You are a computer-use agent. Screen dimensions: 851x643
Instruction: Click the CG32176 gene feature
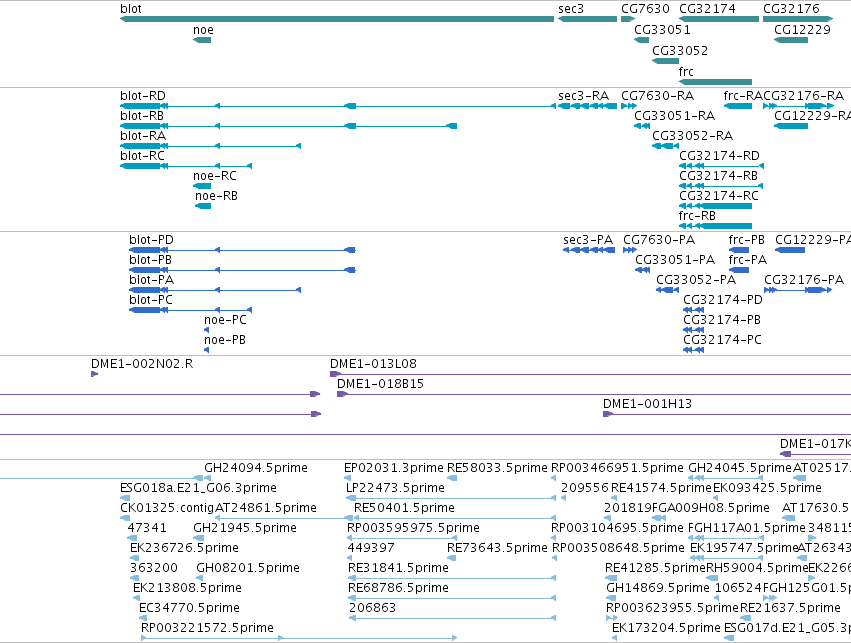[x=798, y=19]
